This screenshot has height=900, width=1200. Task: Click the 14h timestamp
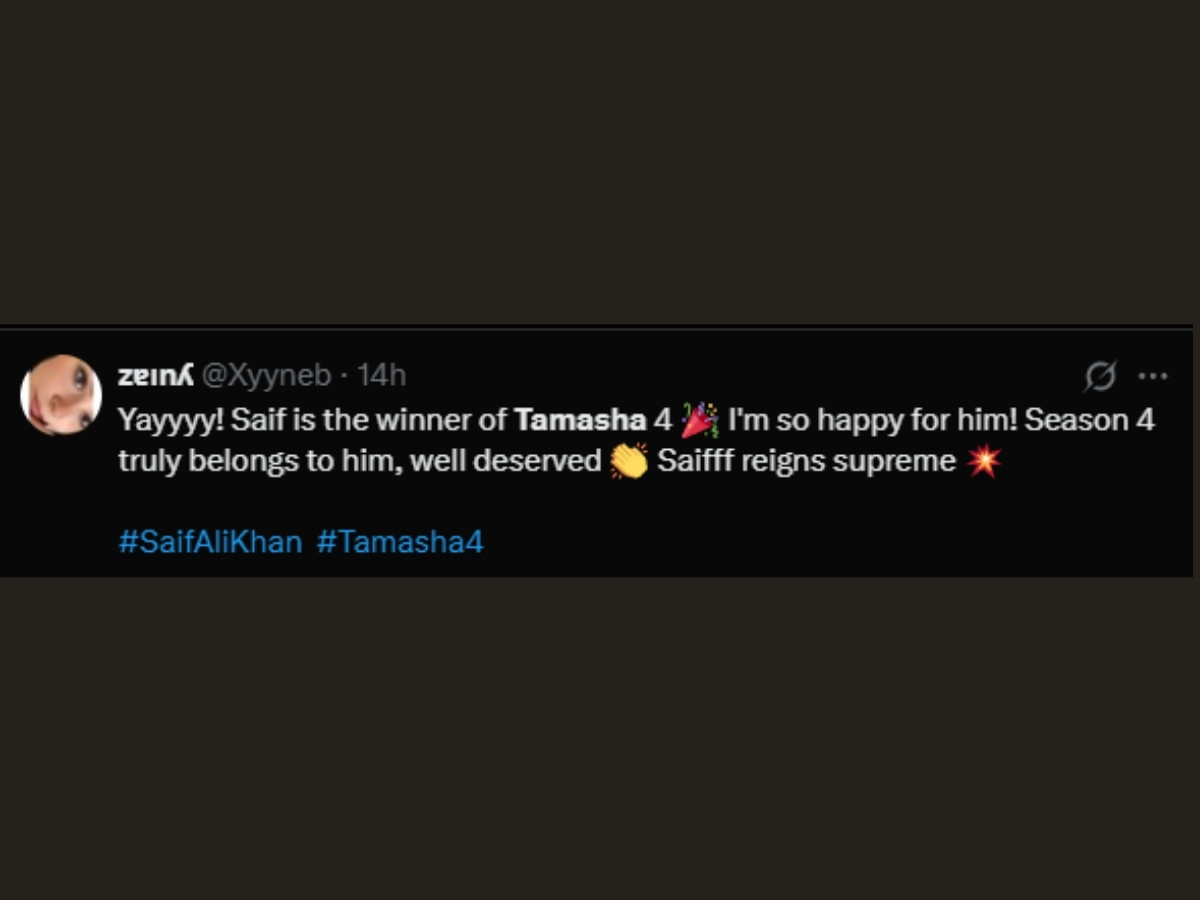[x=382, y=375]
